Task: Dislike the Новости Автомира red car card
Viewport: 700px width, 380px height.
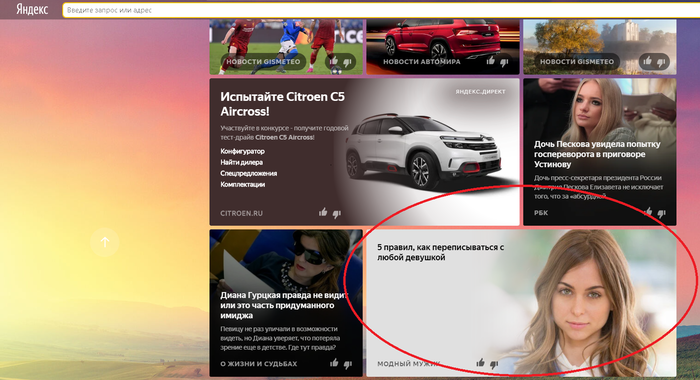Action: (x=504, y=63)
